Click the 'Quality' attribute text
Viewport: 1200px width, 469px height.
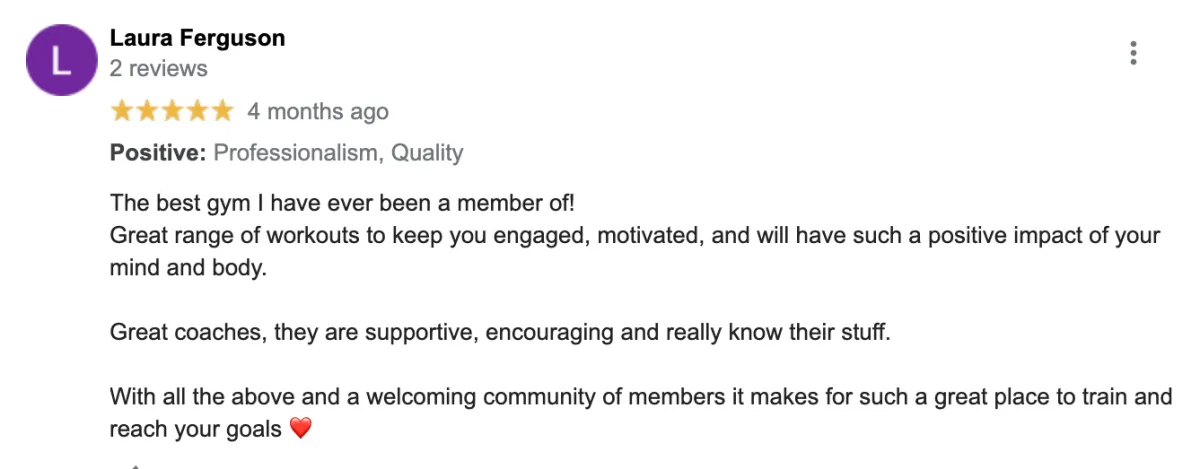[x=427, y=153]
